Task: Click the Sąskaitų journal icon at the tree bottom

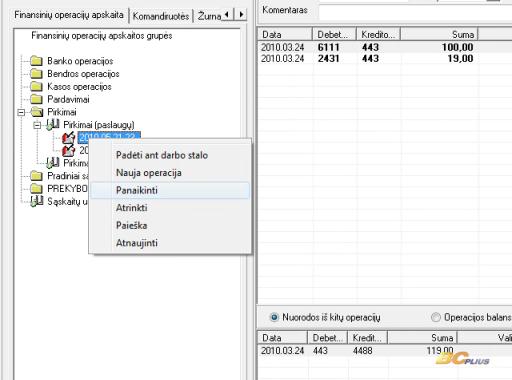Action: click(x=37, y=201)
